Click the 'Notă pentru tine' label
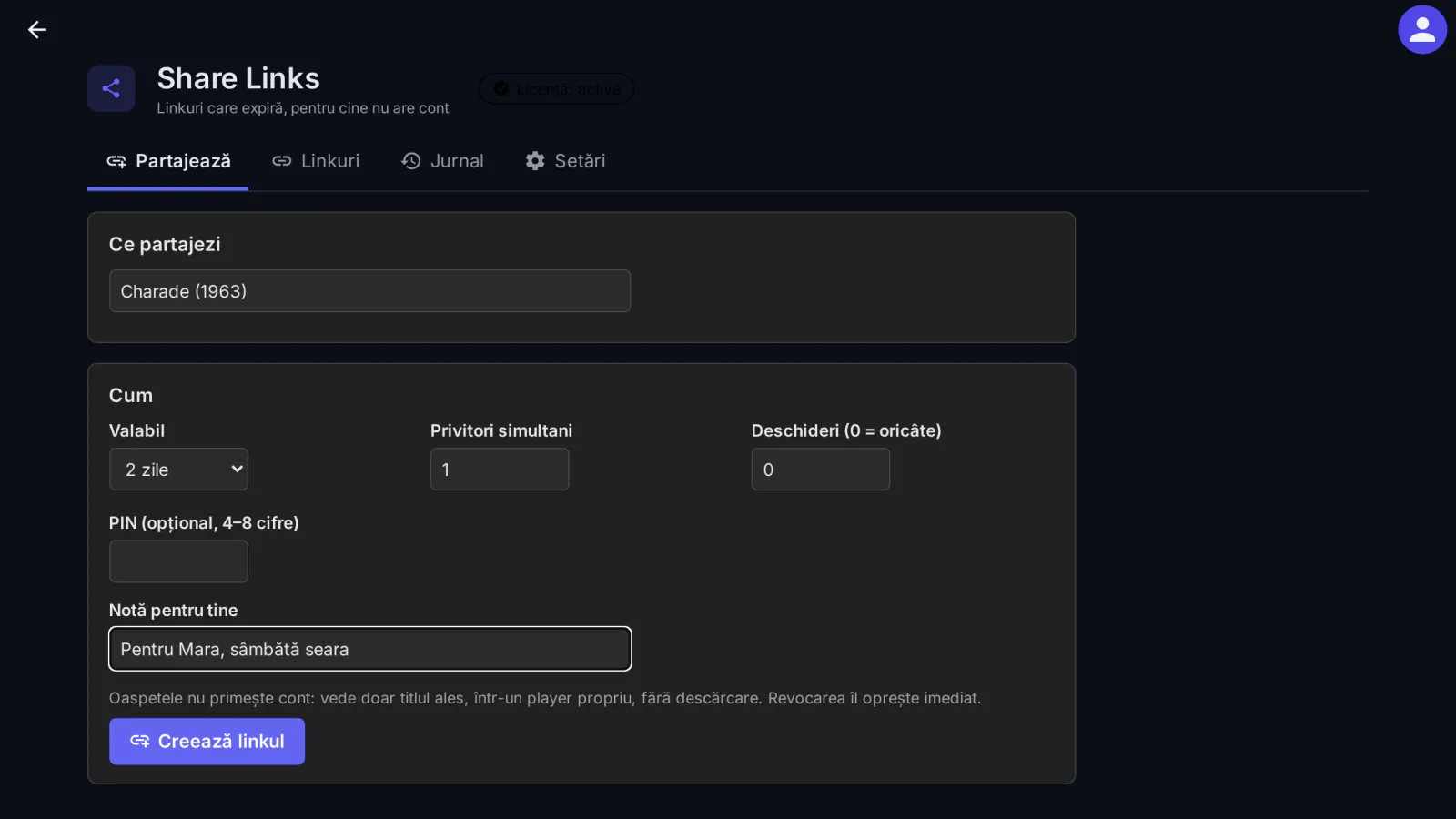Image resolution: width=1456 pixels, height=819 pixels. [x=173, y=611]
